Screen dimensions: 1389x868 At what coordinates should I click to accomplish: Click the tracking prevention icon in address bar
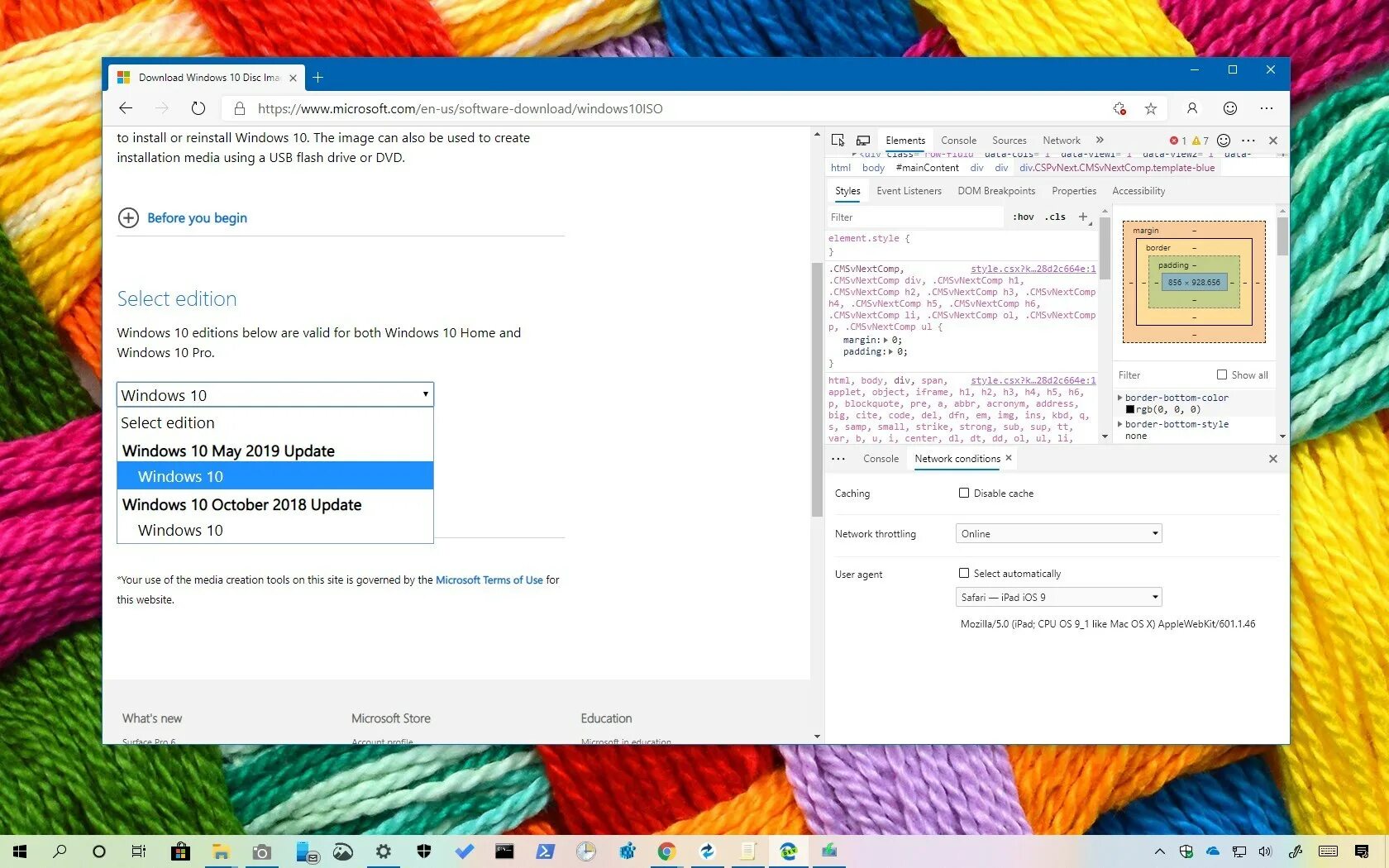[x=1119, y=108]
